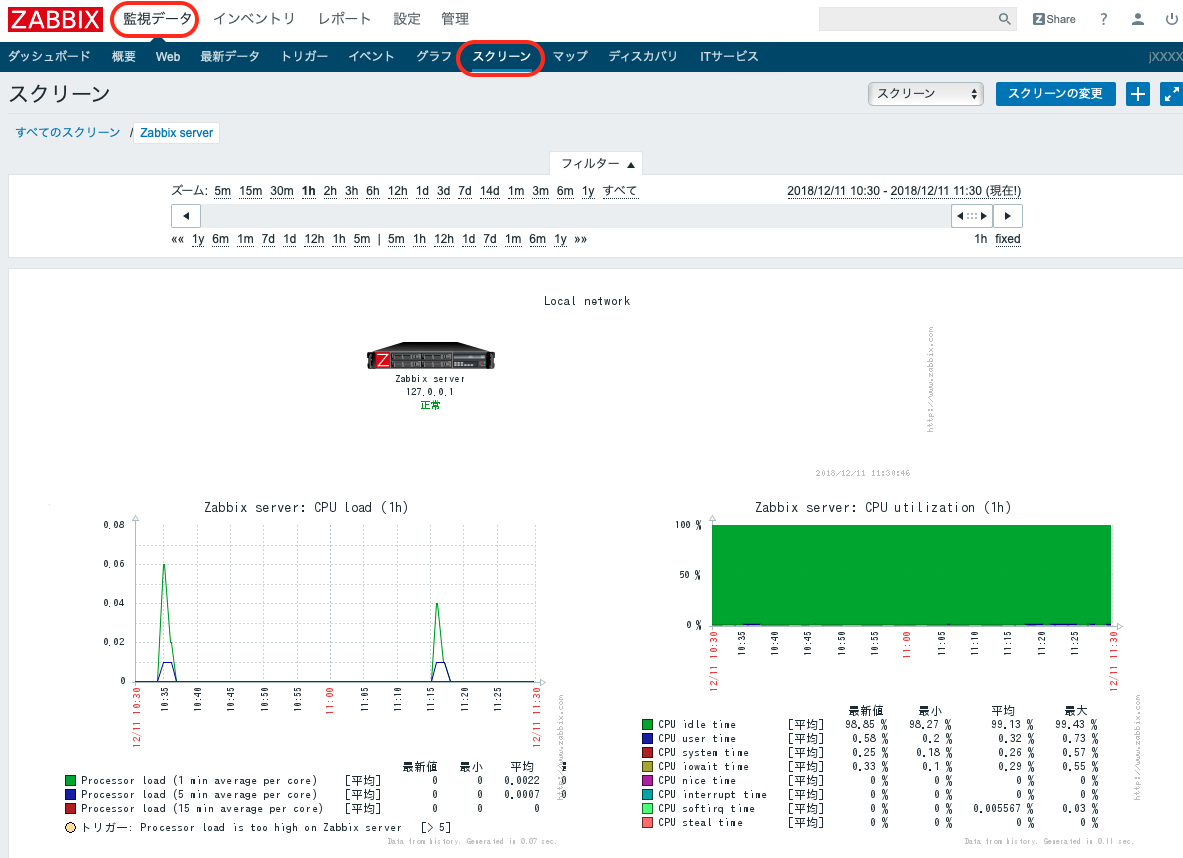Click the ZABBIX logo
The height and width of the screenshot is (858, 1183).
point(53,19)
